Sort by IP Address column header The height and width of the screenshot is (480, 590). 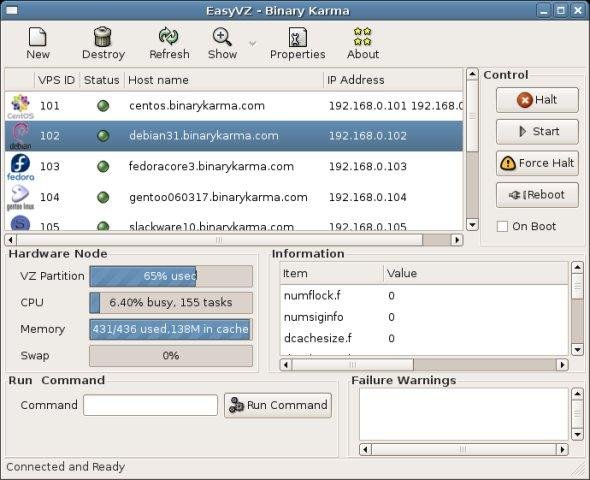[x=393, y=80]
